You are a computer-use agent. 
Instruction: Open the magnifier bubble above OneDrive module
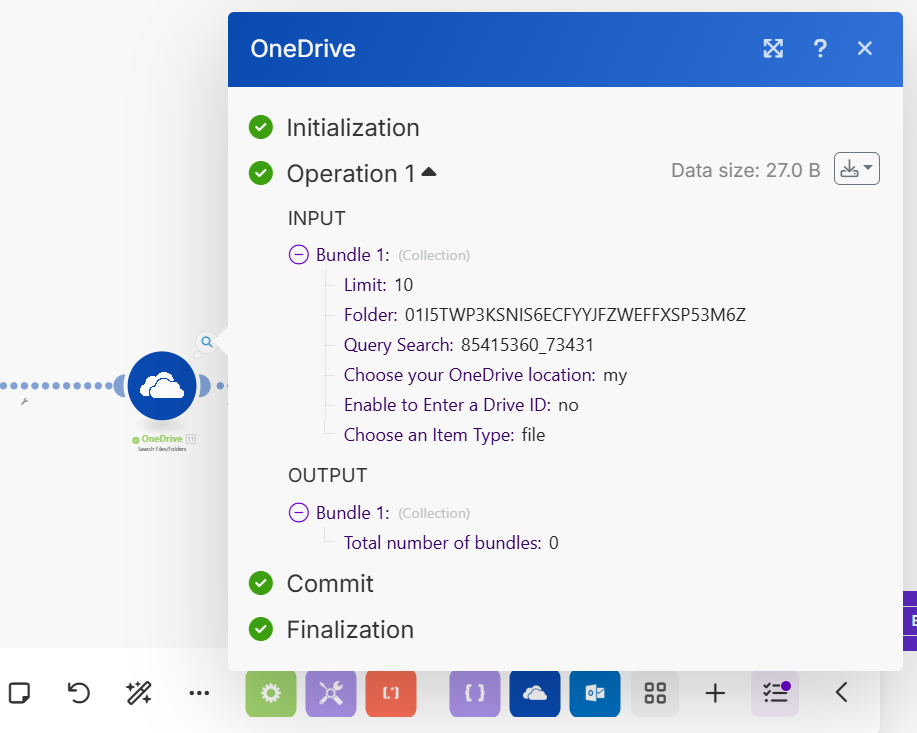coord(206,342)
